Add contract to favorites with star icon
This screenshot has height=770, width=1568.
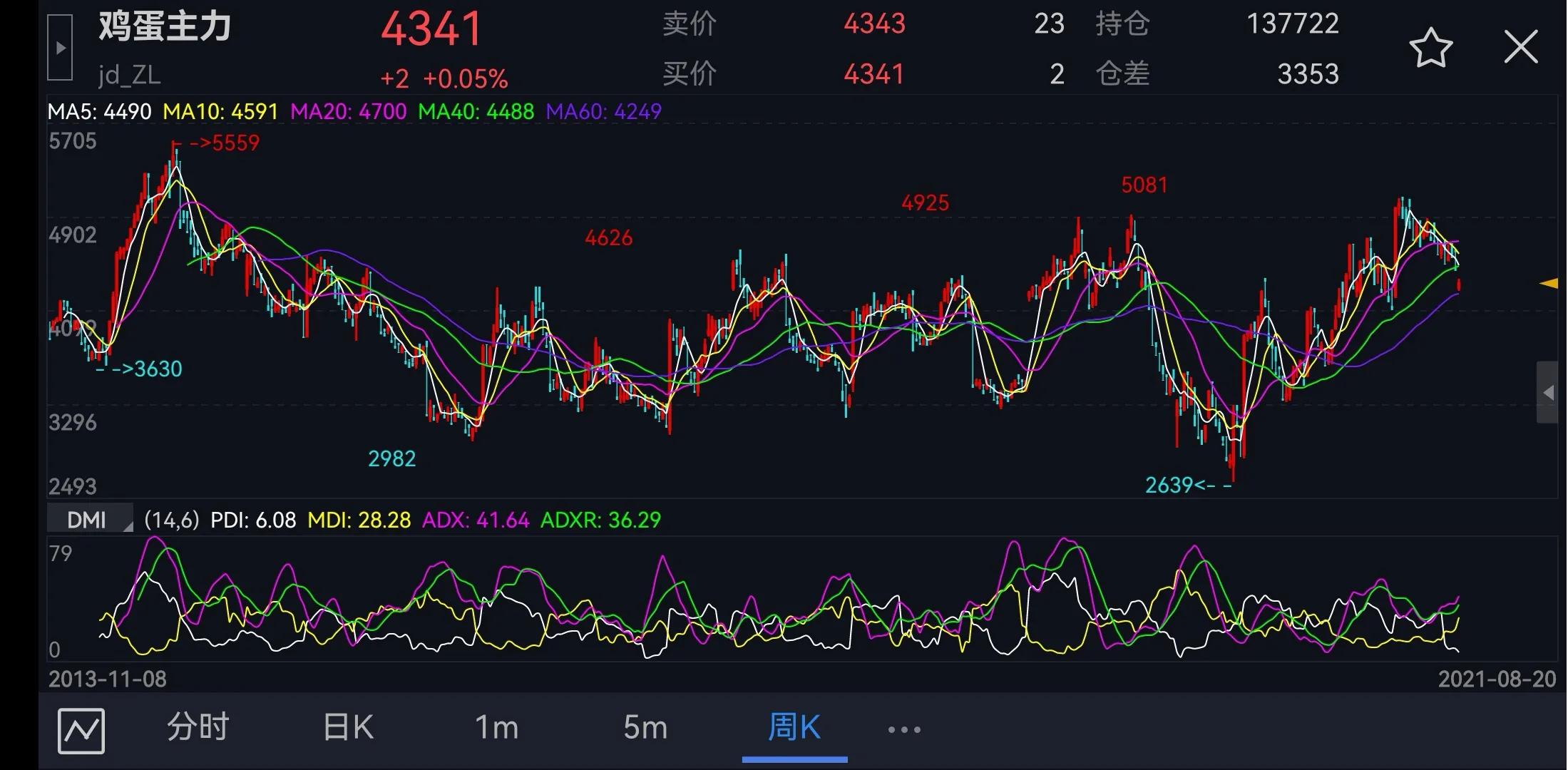(x=1430, y=48)
